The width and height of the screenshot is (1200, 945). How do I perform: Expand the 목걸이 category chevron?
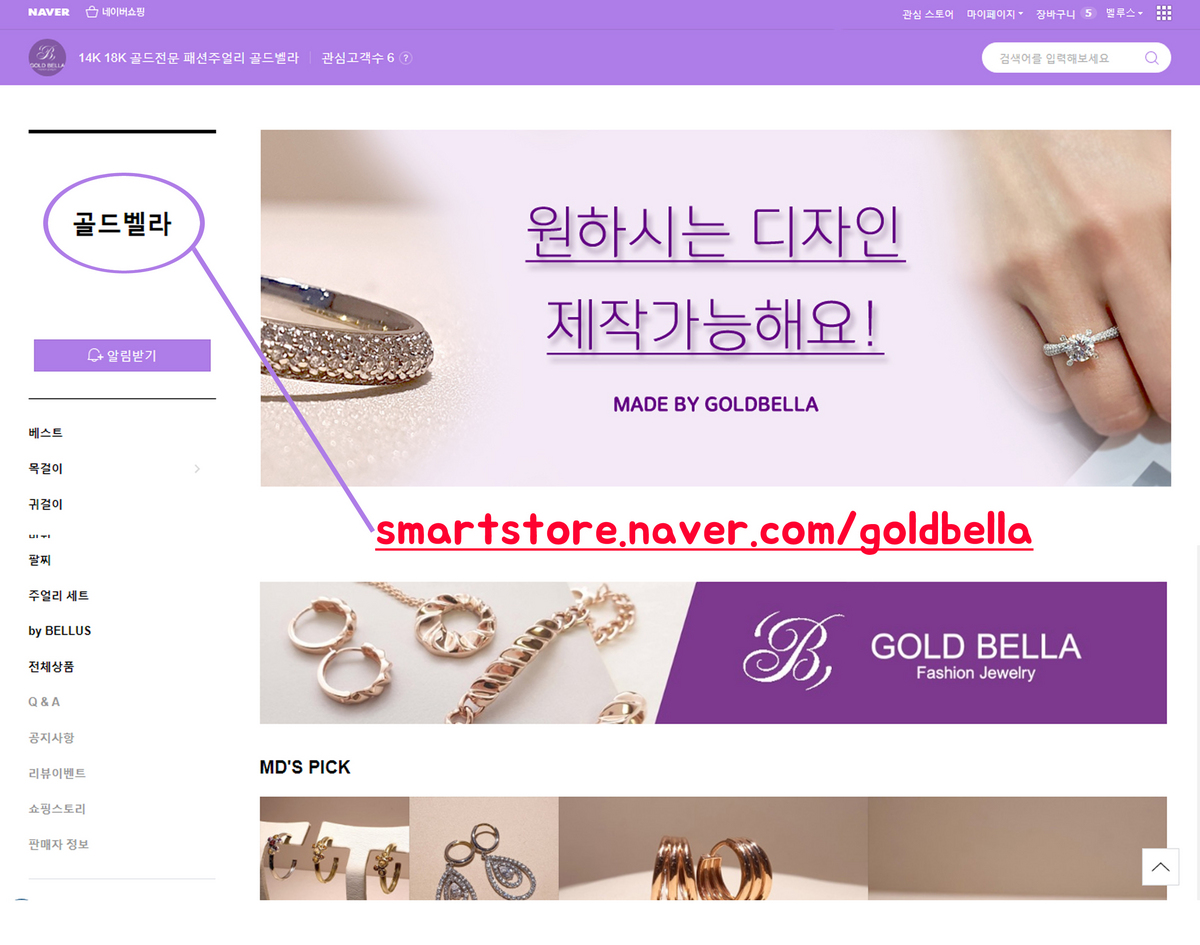[x=197, y=468]
